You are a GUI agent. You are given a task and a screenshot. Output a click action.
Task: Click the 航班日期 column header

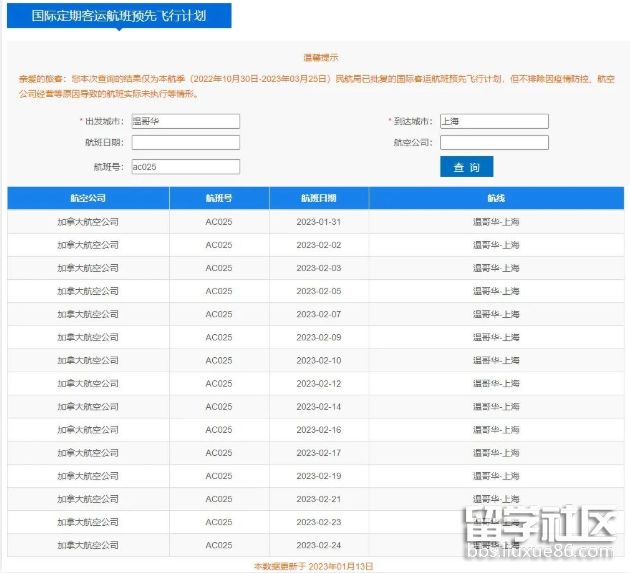pyautogui.click(x=318, y=198)
